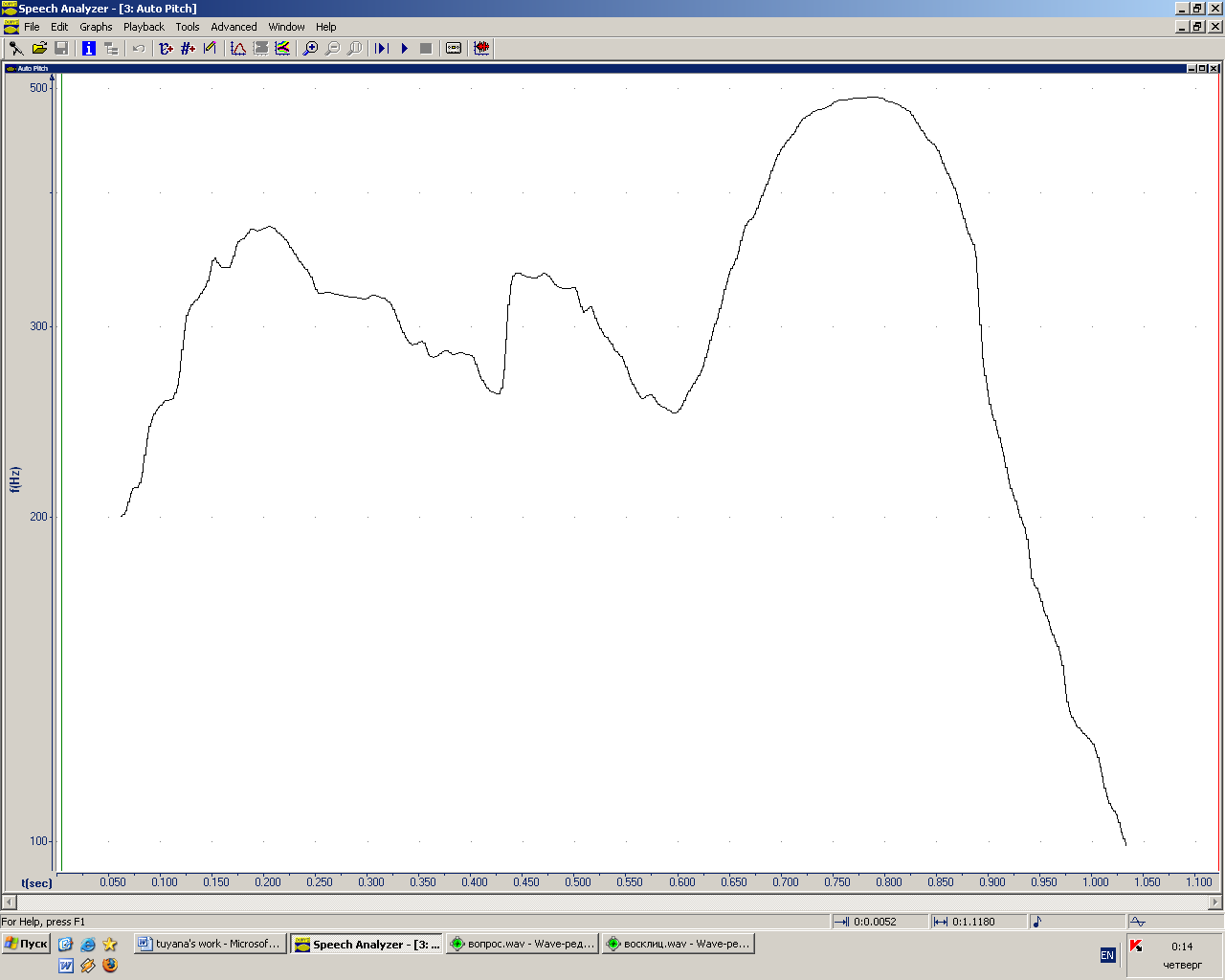The width and height of the screenshot is (1225, 980).
Task: Click the 300 label on the frequency axis
Action: (38, 326)
